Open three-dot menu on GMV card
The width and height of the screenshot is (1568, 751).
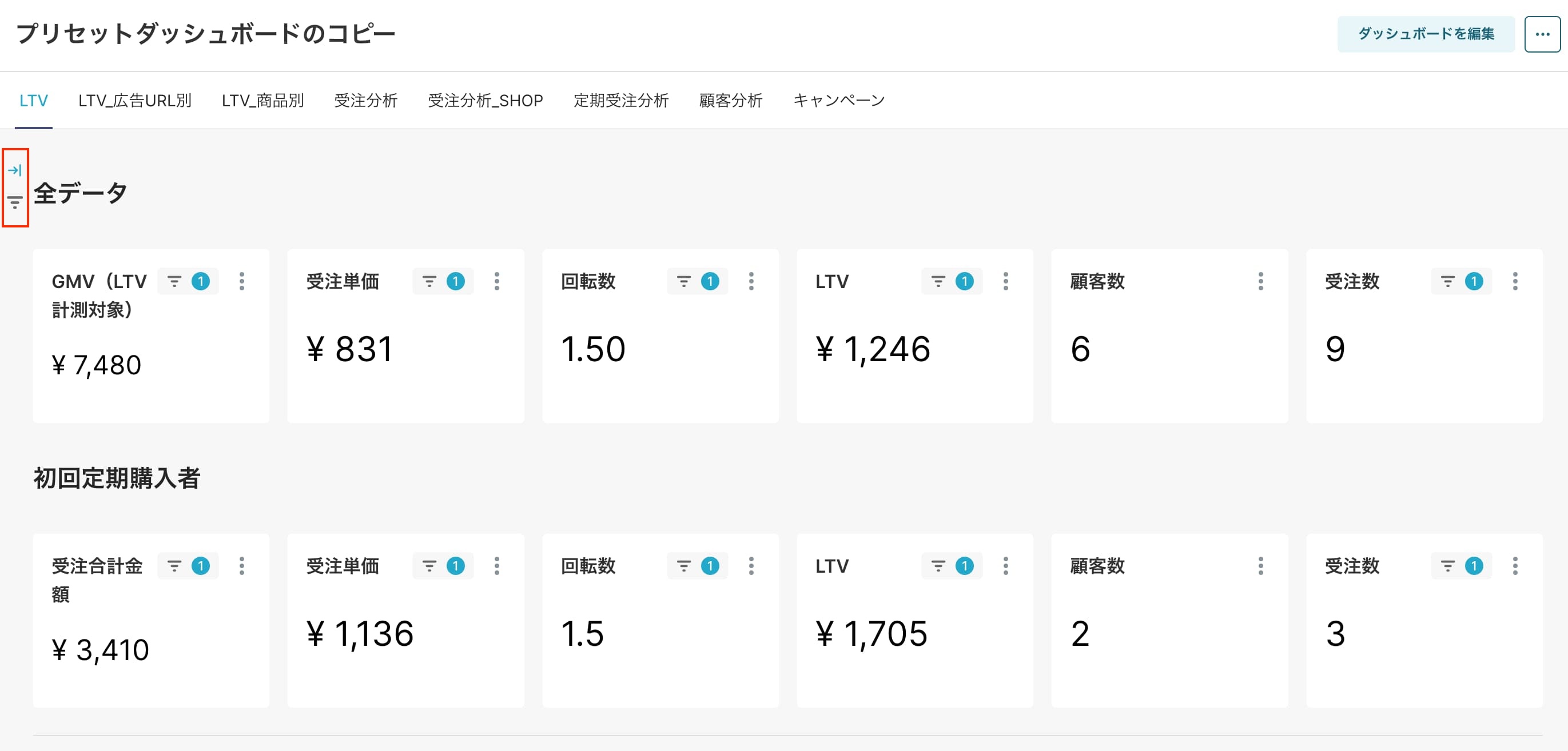(x=242, y=281)
